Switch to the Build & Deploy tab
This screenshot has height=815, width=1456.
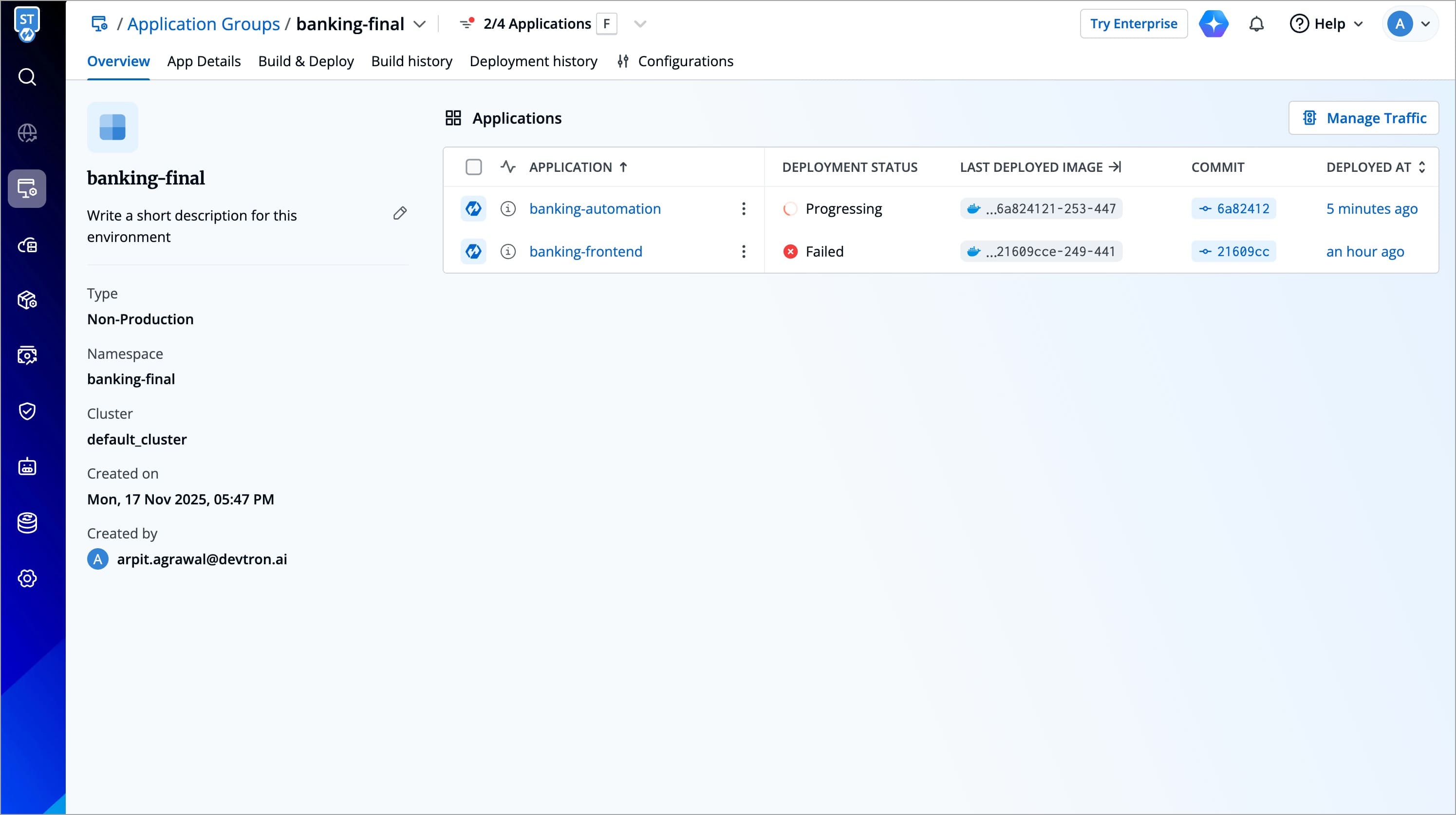306,61
